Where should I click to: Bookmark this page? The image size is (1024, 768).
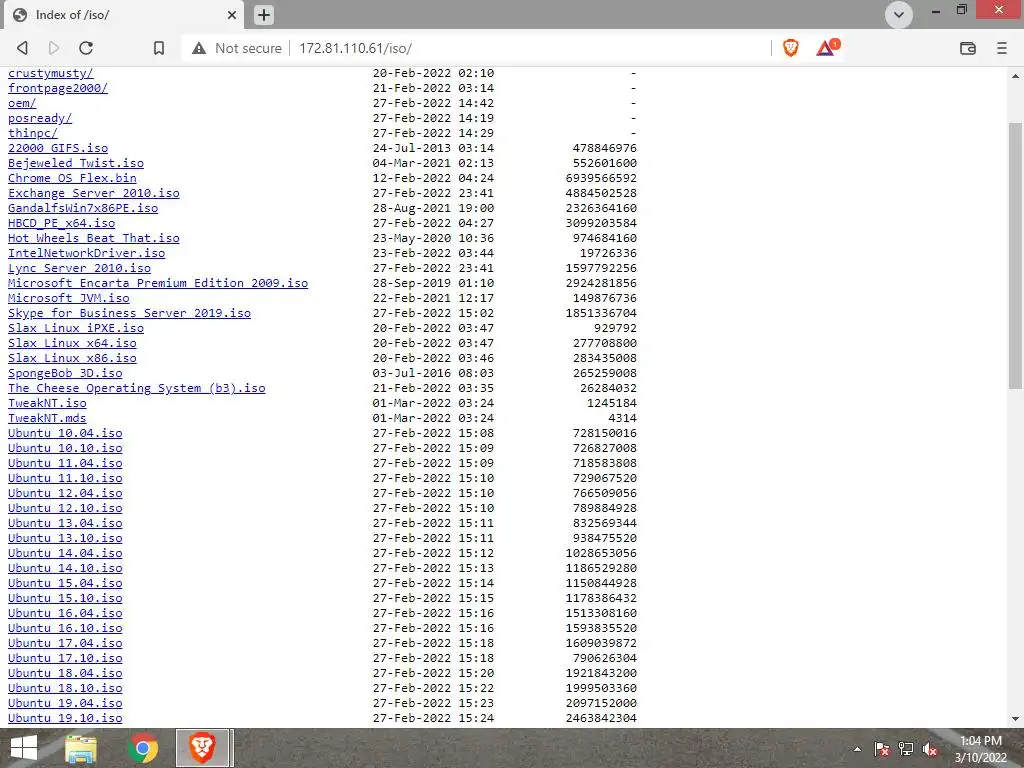(159, 48)
